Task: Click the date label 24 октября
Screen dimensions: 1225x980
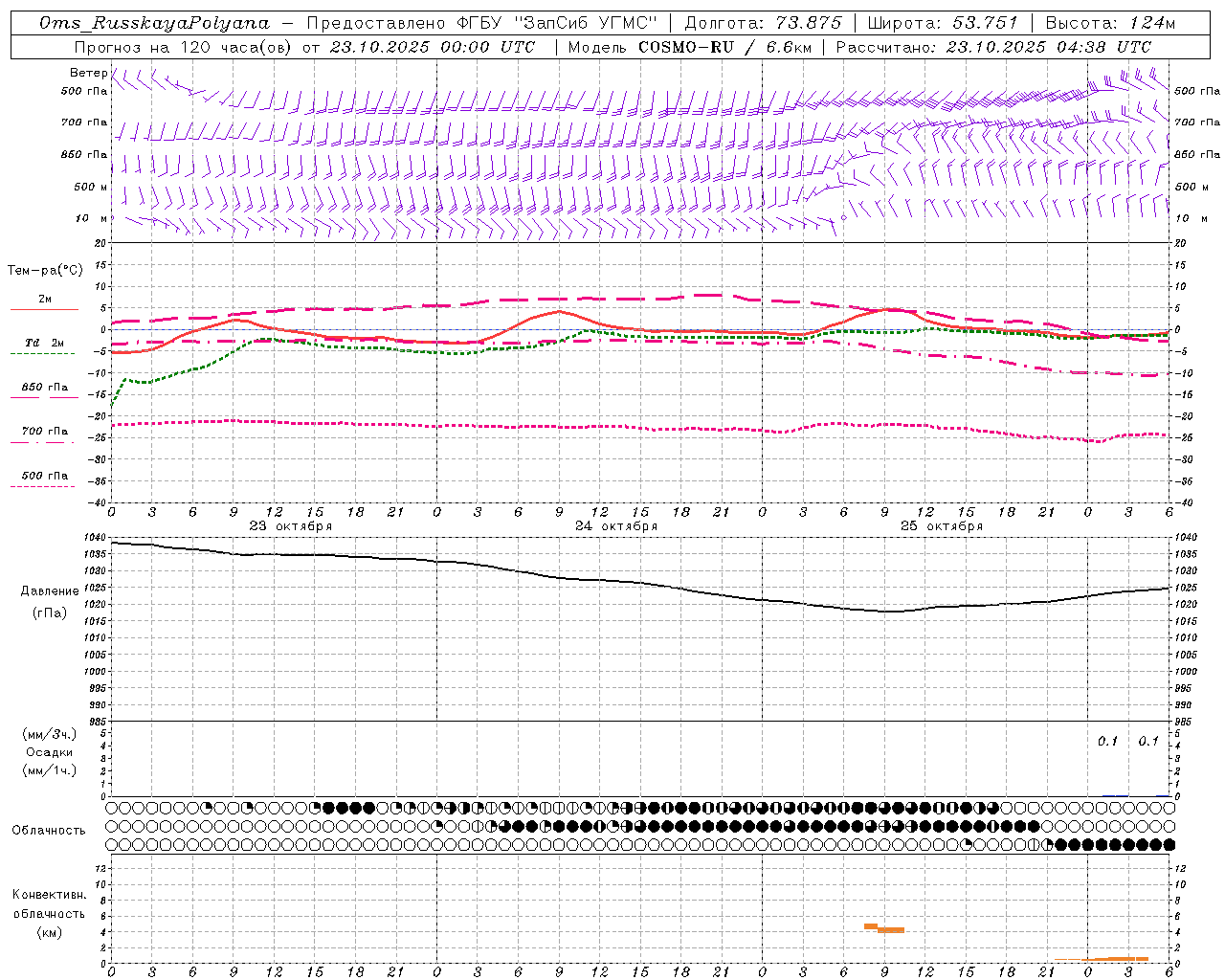Action: (616, 526)
